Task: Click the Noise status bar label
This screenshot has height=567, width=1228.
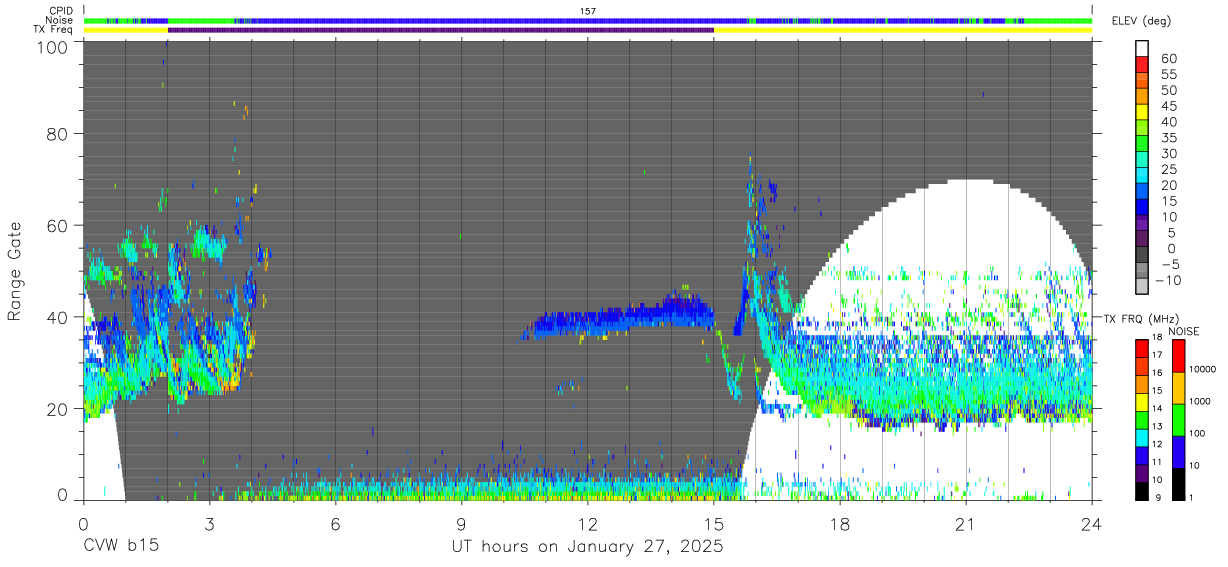Action: click(59, 20)
